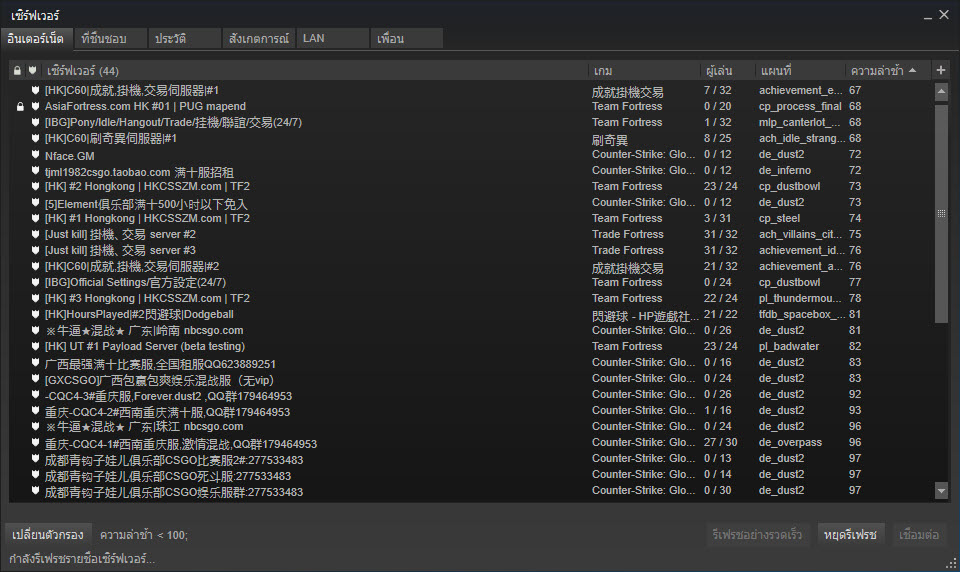Click shield icon of tjml1982csgo.taobao.com row
This screenshot has width=960, height=572.
35,170
